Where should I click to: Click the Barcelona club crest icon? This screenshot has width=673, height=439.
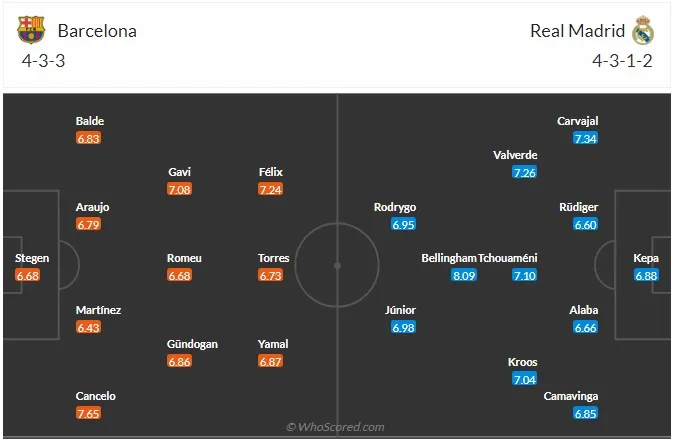pos(31,30)
